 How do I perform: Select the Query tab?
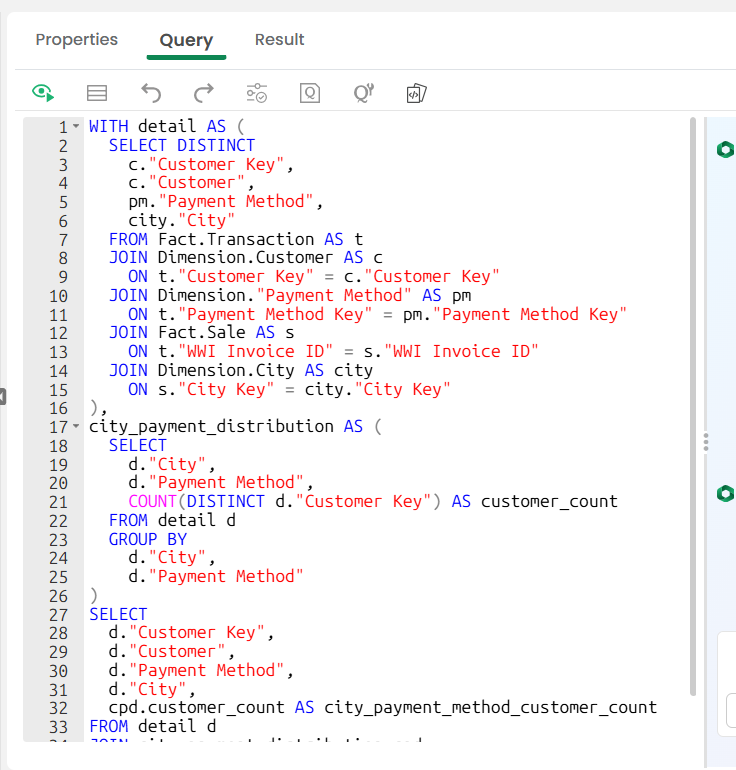pyautogui.click(x=186, y=40)
